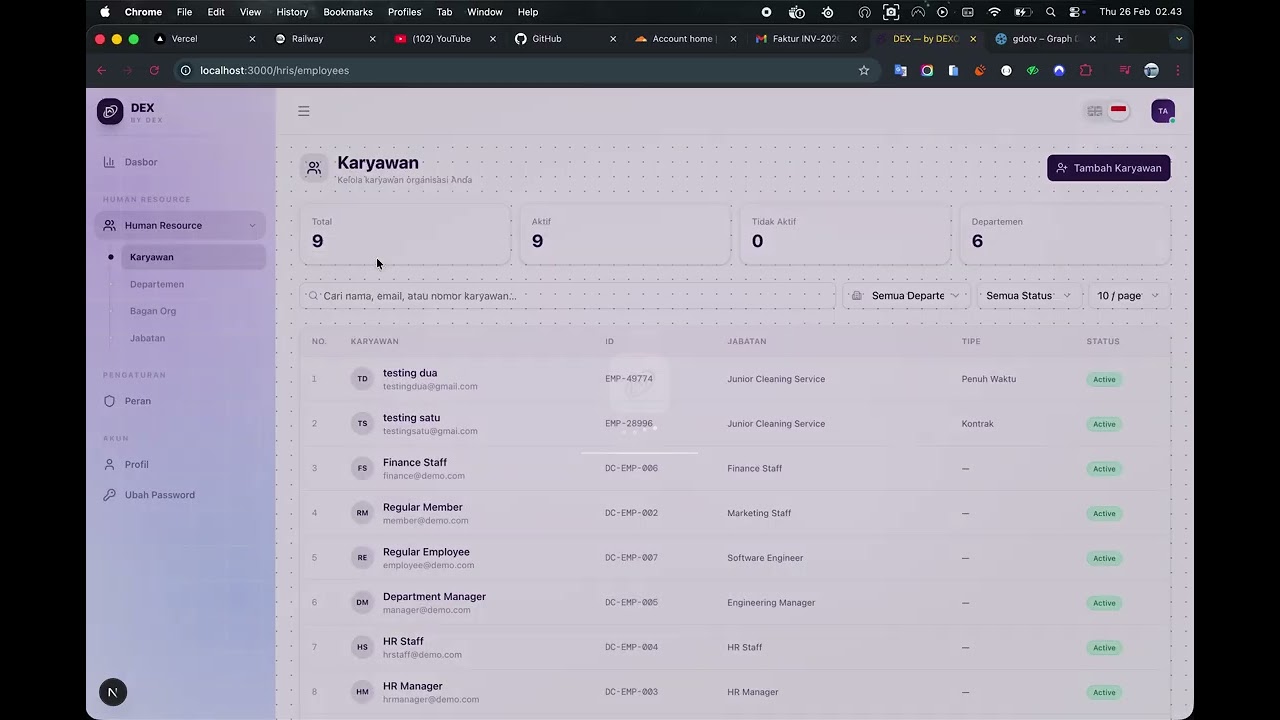
Task: Switch language with the Indonesian flag toggle
Action: coord(1118,111)
